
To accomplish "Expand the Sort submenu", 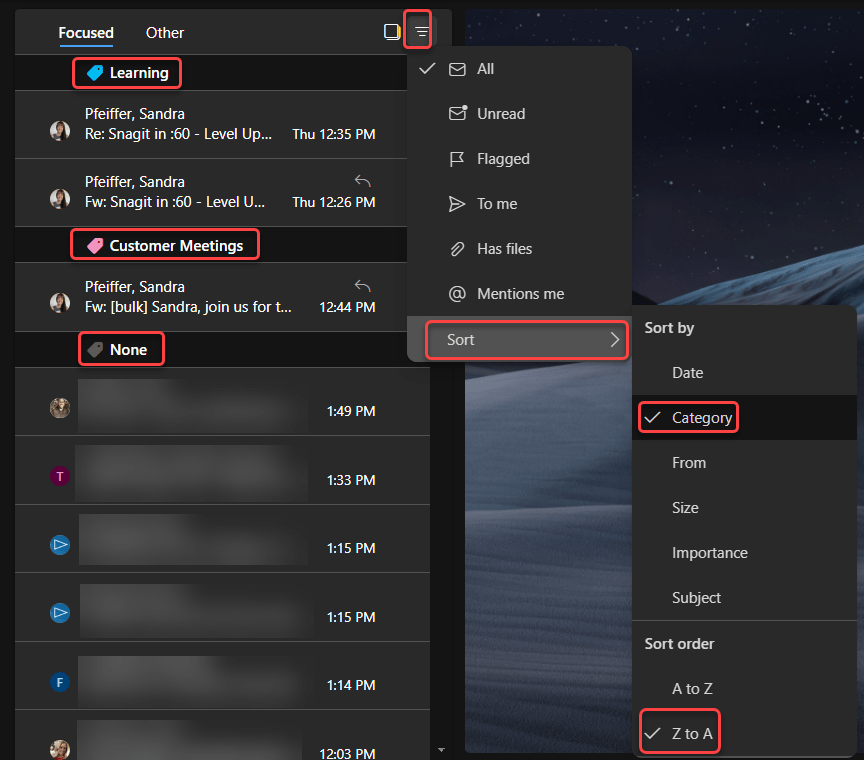I will coord(525,340).
